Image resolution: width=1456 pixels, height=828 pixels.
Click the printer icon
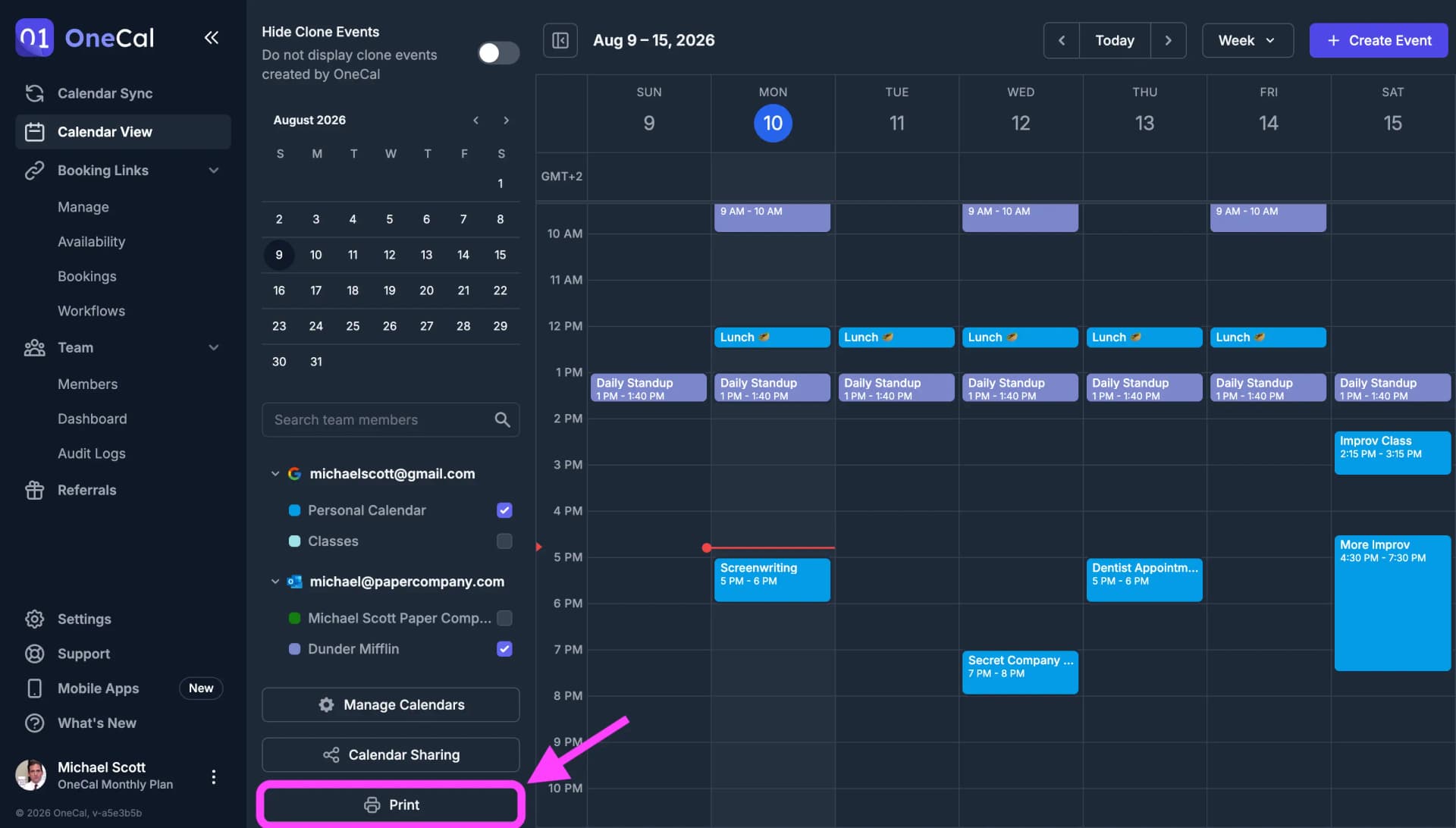[372, 805]
